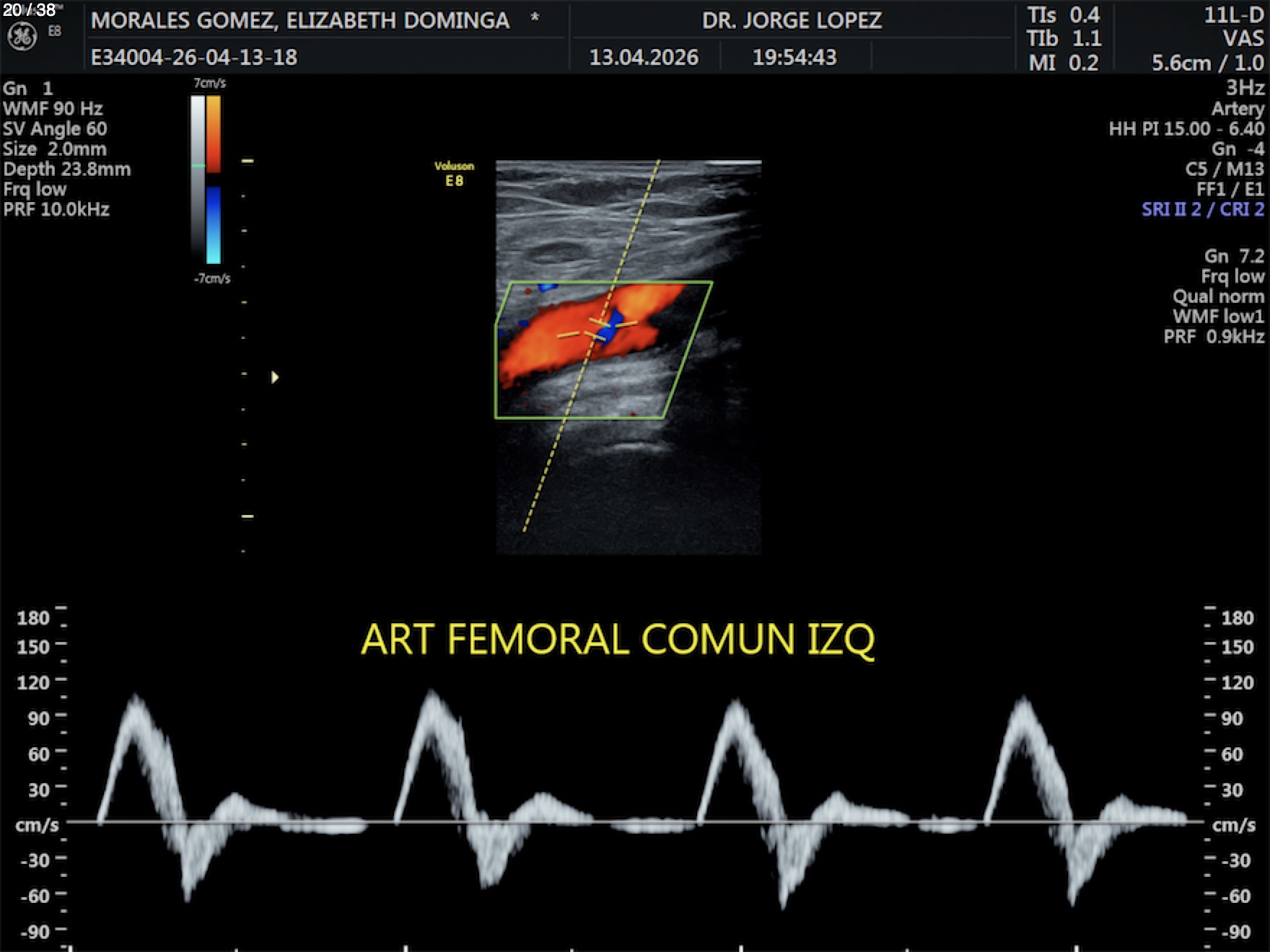Click the GE logo in the header
Screen dimensions: 1270x952
[x=22, y=37]
